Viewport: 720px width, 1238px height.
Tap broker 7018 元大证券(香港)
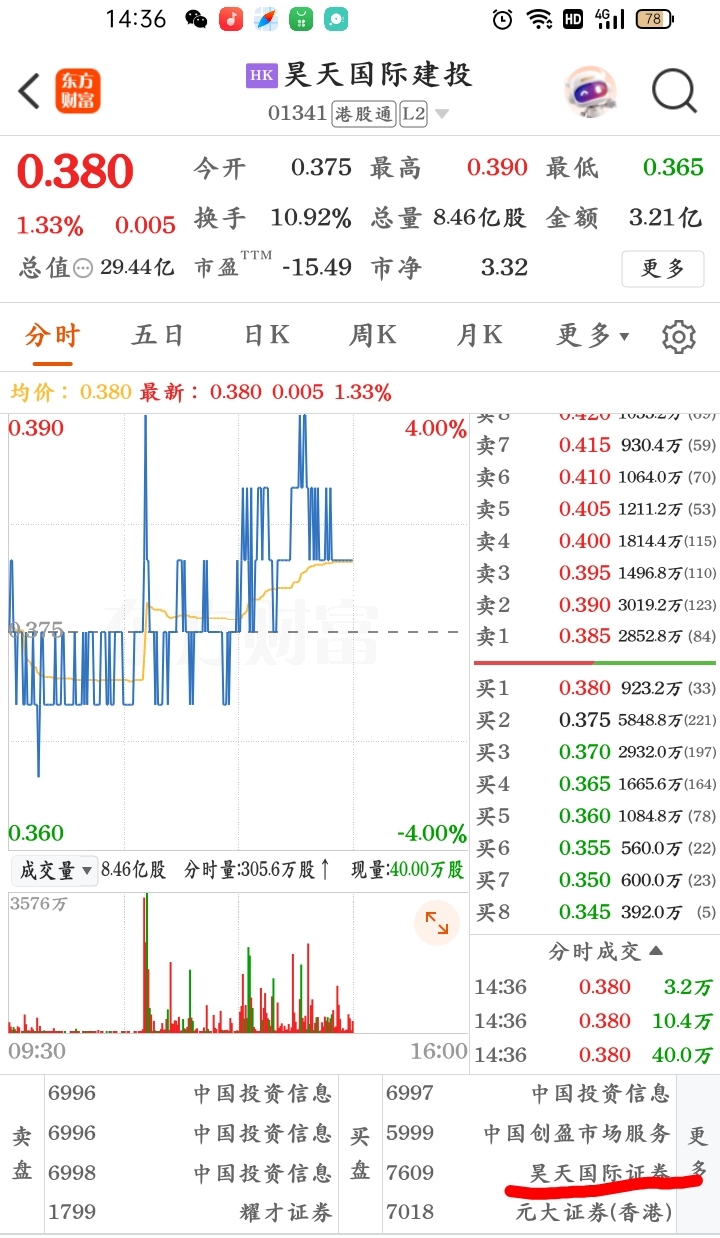tap(528, 1212)
